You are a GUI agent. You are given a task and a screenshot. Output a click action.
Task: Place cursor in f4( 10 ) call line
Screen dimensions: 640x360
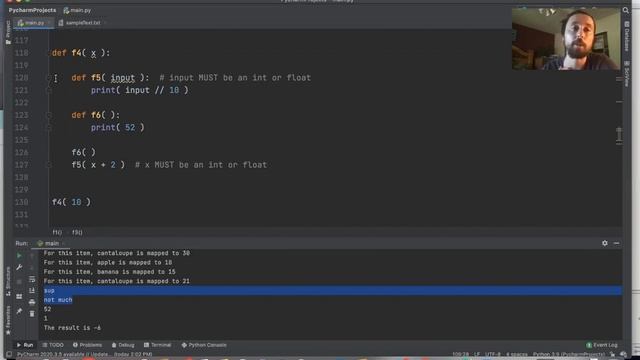pos(71,202)
